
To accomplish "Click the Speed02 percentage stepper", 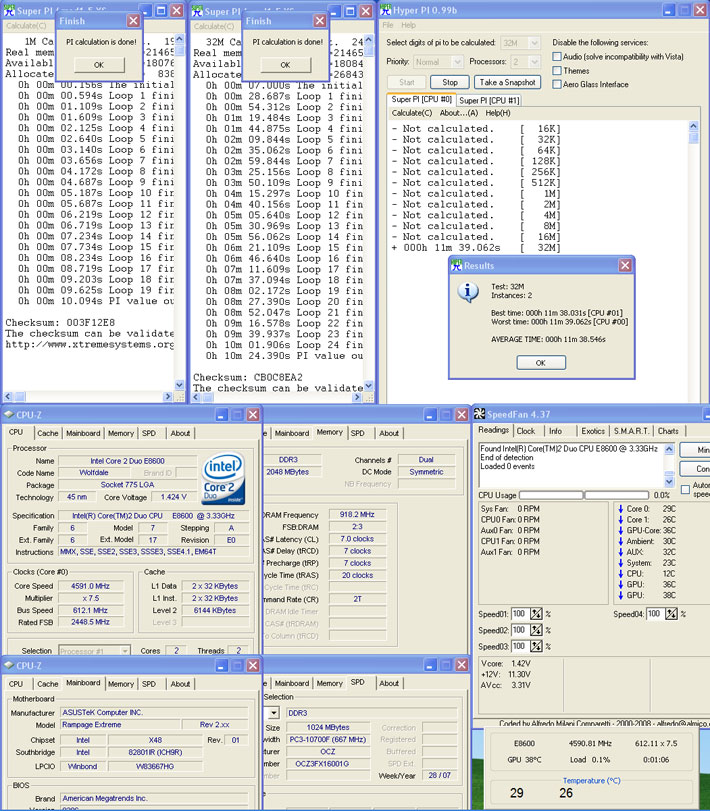I will pos(536,630).
